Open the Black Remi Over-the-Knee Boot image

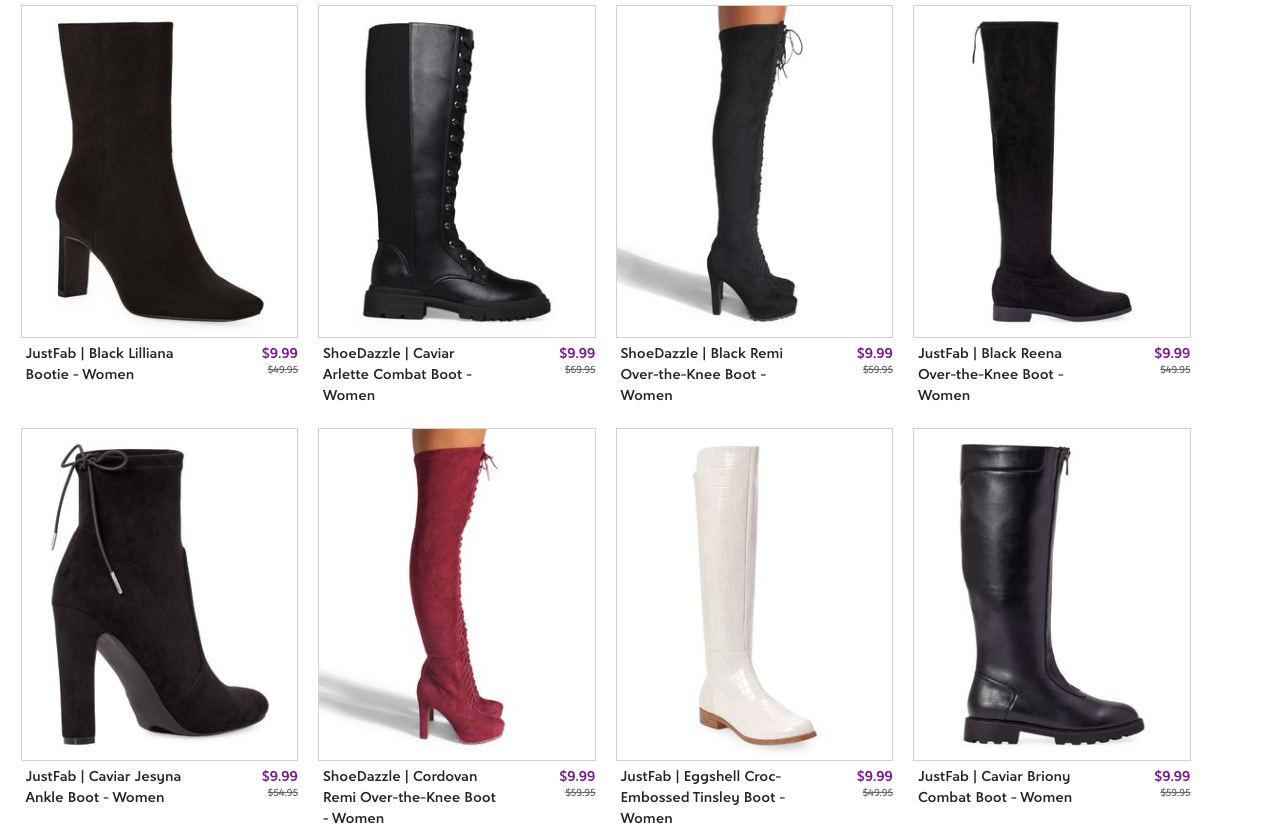coord(754,171)
